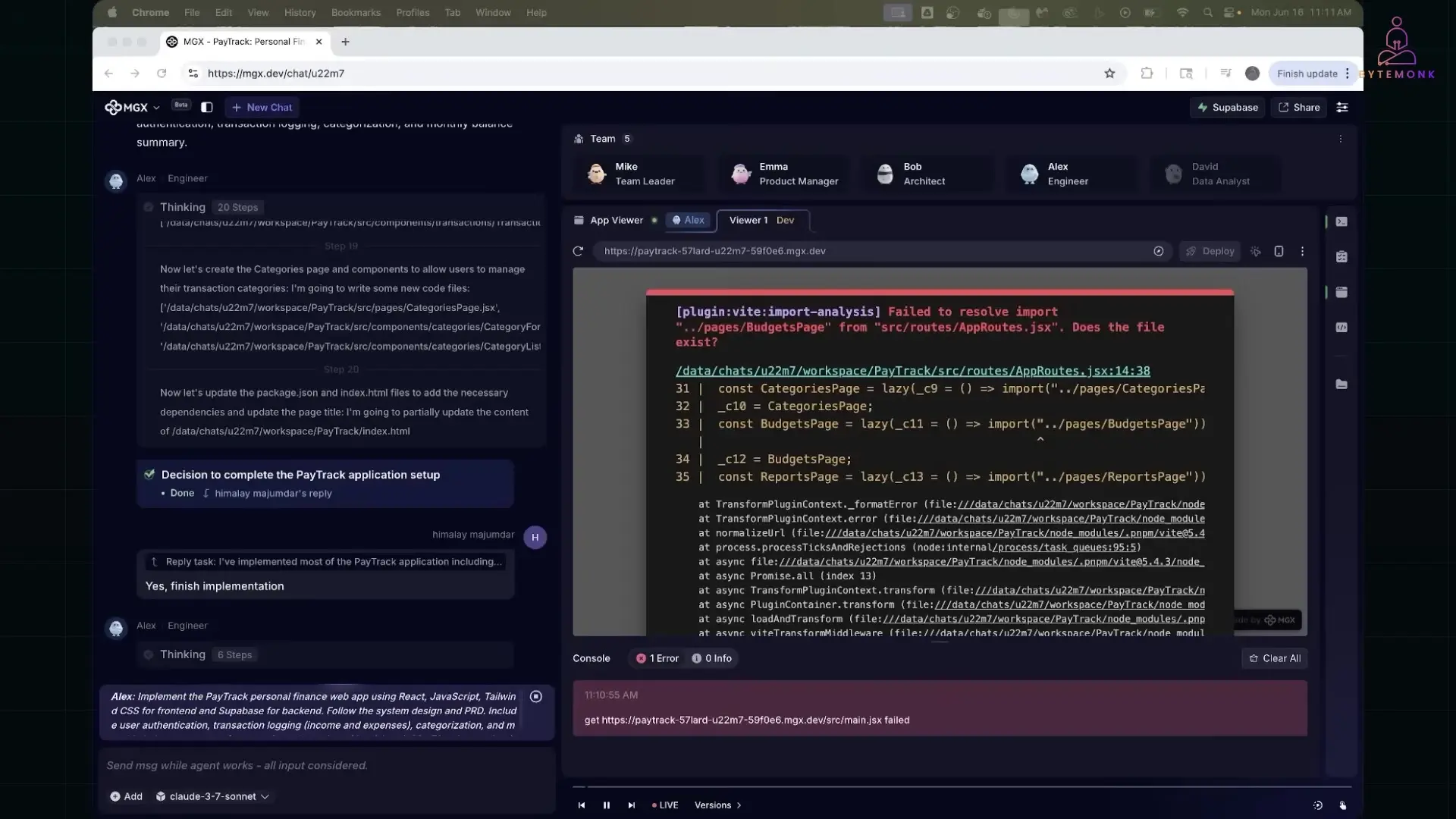The height and width of the screenshot is (819, 1456).
Task: Open the code editor sidebar icon
Action: [x=1341, y=328]
